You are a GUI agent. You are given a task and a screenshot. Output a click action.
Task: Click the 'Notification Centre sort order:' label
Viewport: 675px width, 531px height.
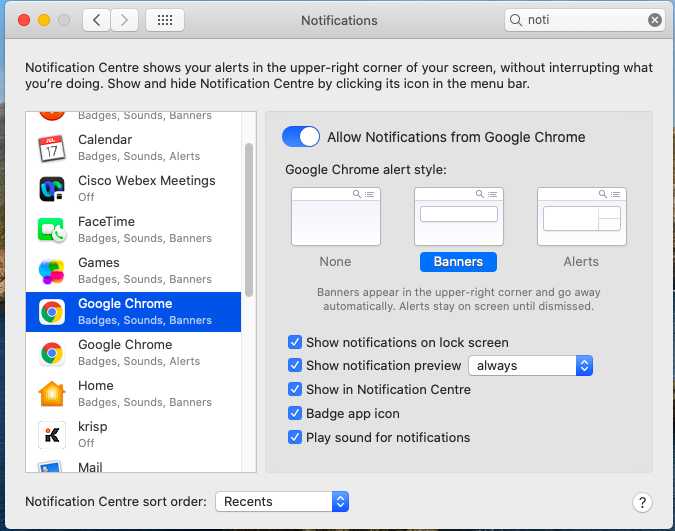point(116,502)
